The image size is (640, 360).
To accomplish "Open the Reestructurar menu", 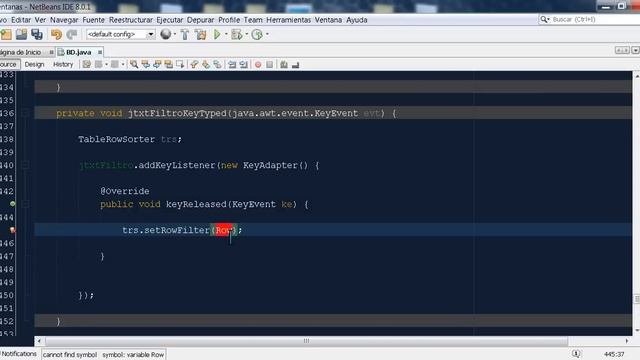I will click(131, 20).
